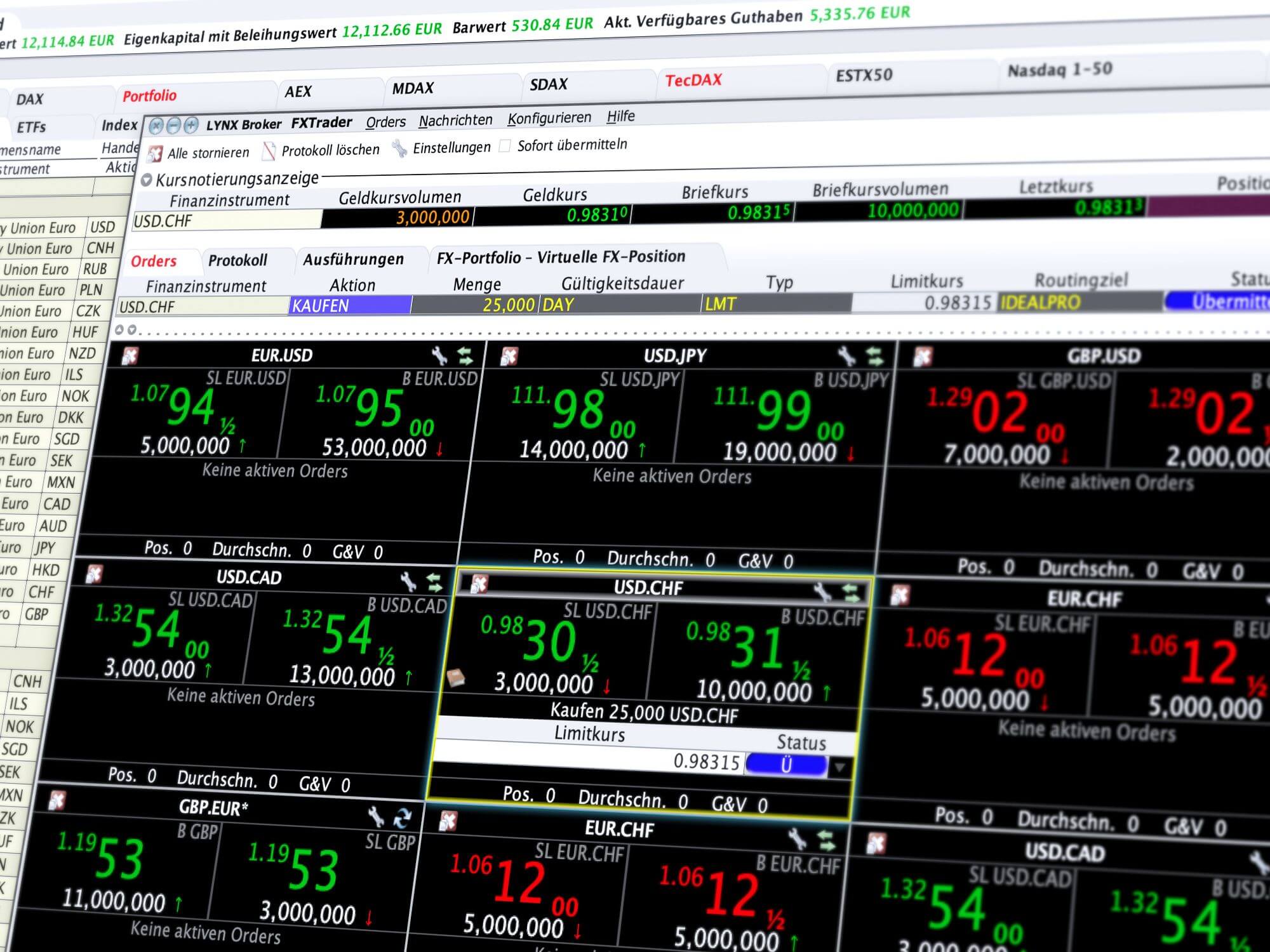Enable the Sofort übermitteln checkbox
1270x952 pixels.
[x=505, y=145]
